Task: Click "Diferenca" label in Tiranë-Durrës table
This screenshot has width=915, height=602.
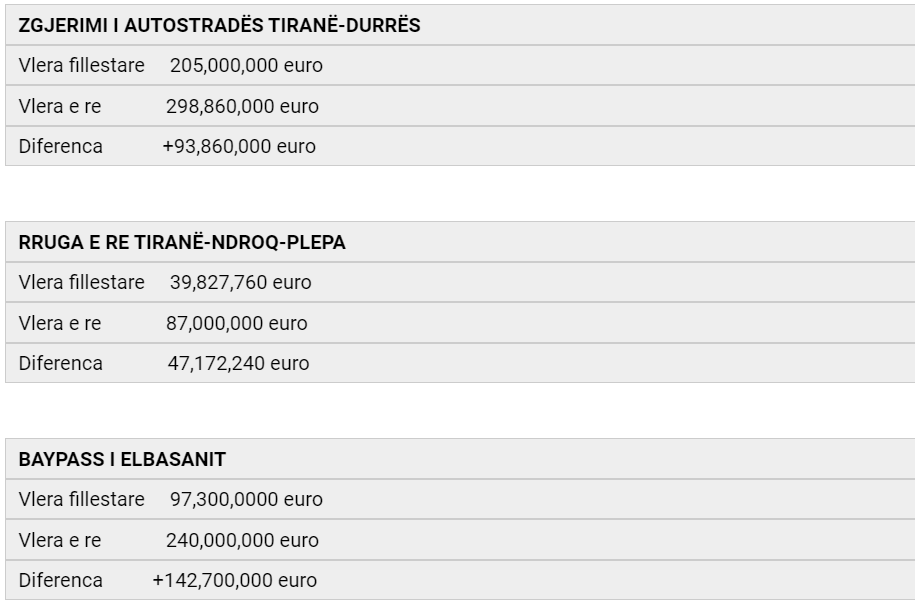Action: click(60, 146)
